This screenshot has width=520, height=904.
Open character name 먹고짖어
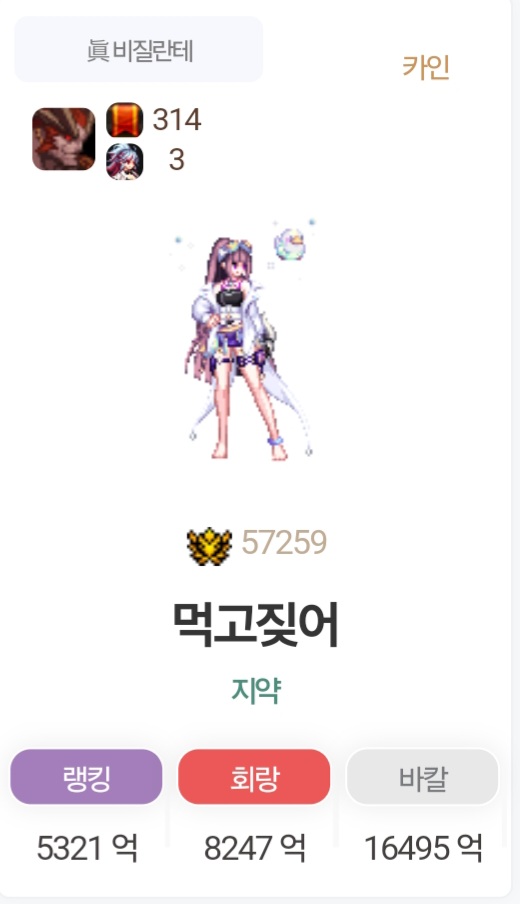[x=256, y=624]
